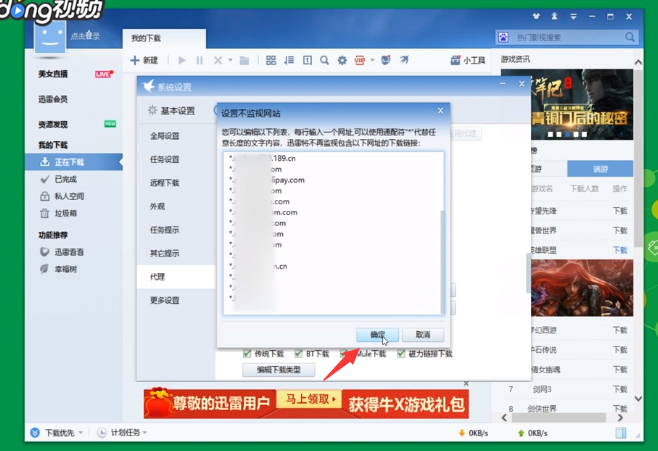Close the bottom advertisement banner
This screenshot has height=451, width=658.
(x=466, y=384)
